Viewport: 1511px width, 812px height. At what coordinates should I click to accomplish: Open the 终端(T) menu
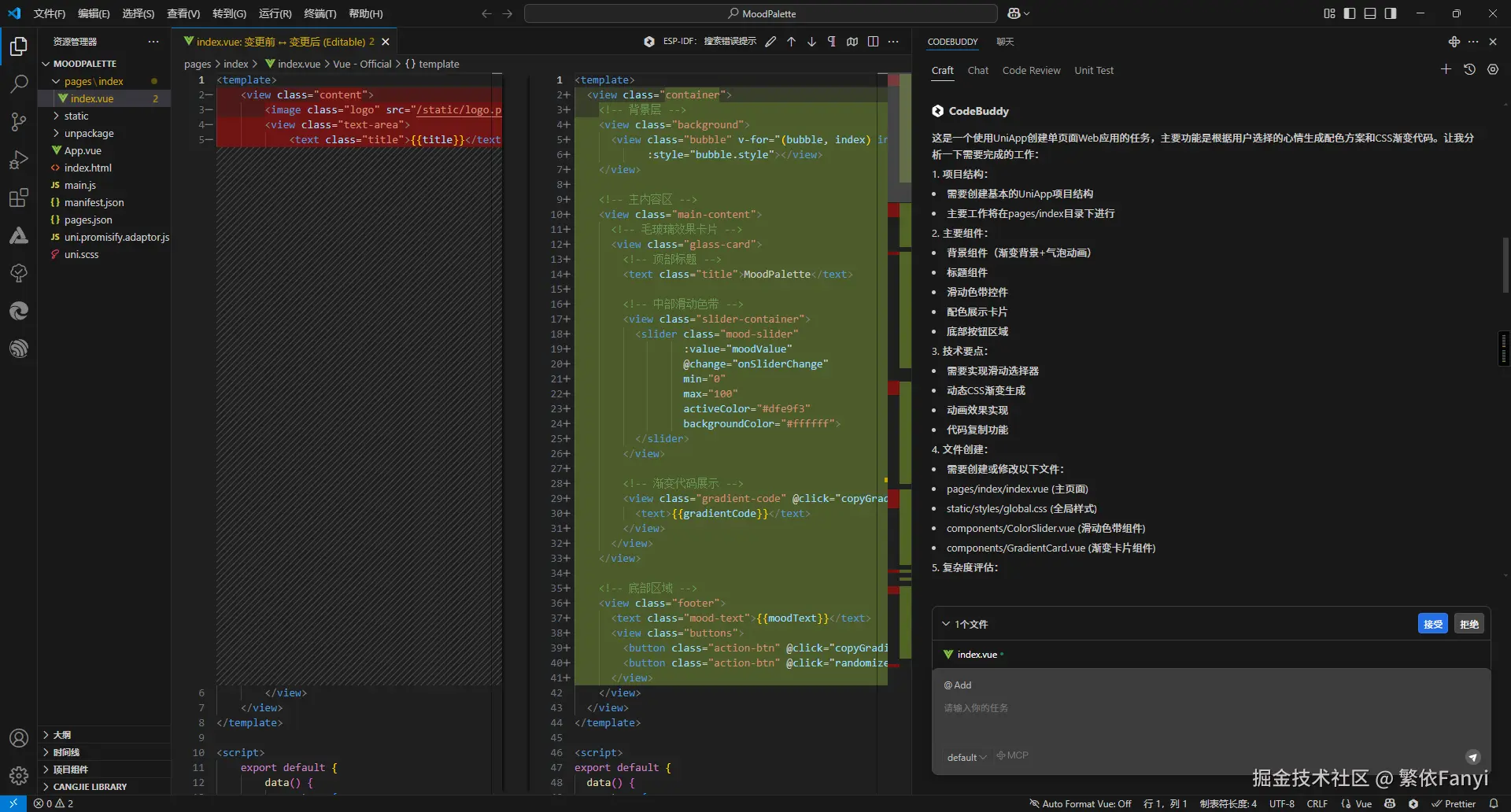320,13
